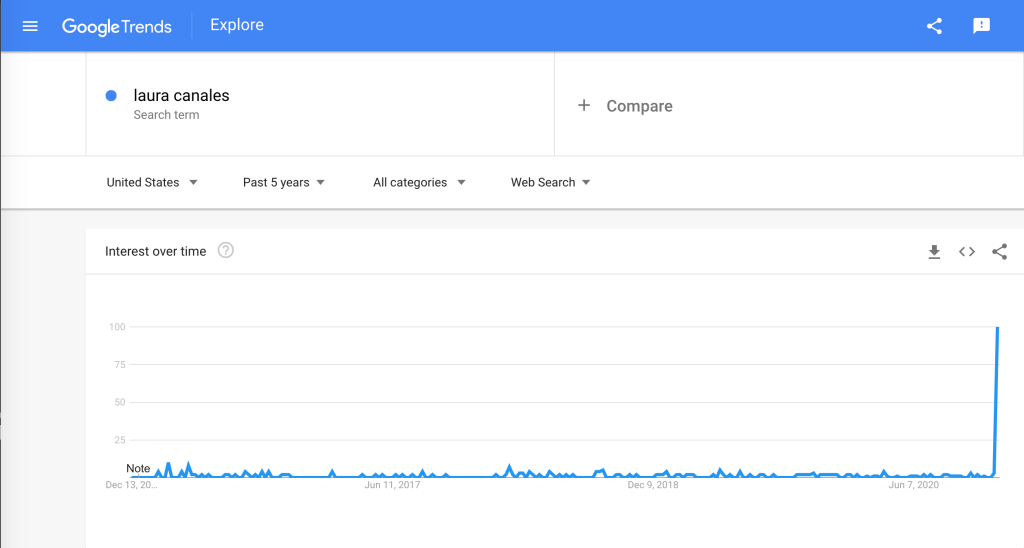Click the blue dot beside laura canales

click(111, 96)
